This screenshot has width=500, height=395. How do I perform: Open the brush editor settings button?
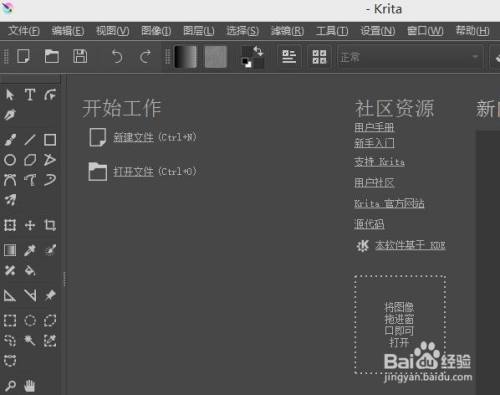289,57
